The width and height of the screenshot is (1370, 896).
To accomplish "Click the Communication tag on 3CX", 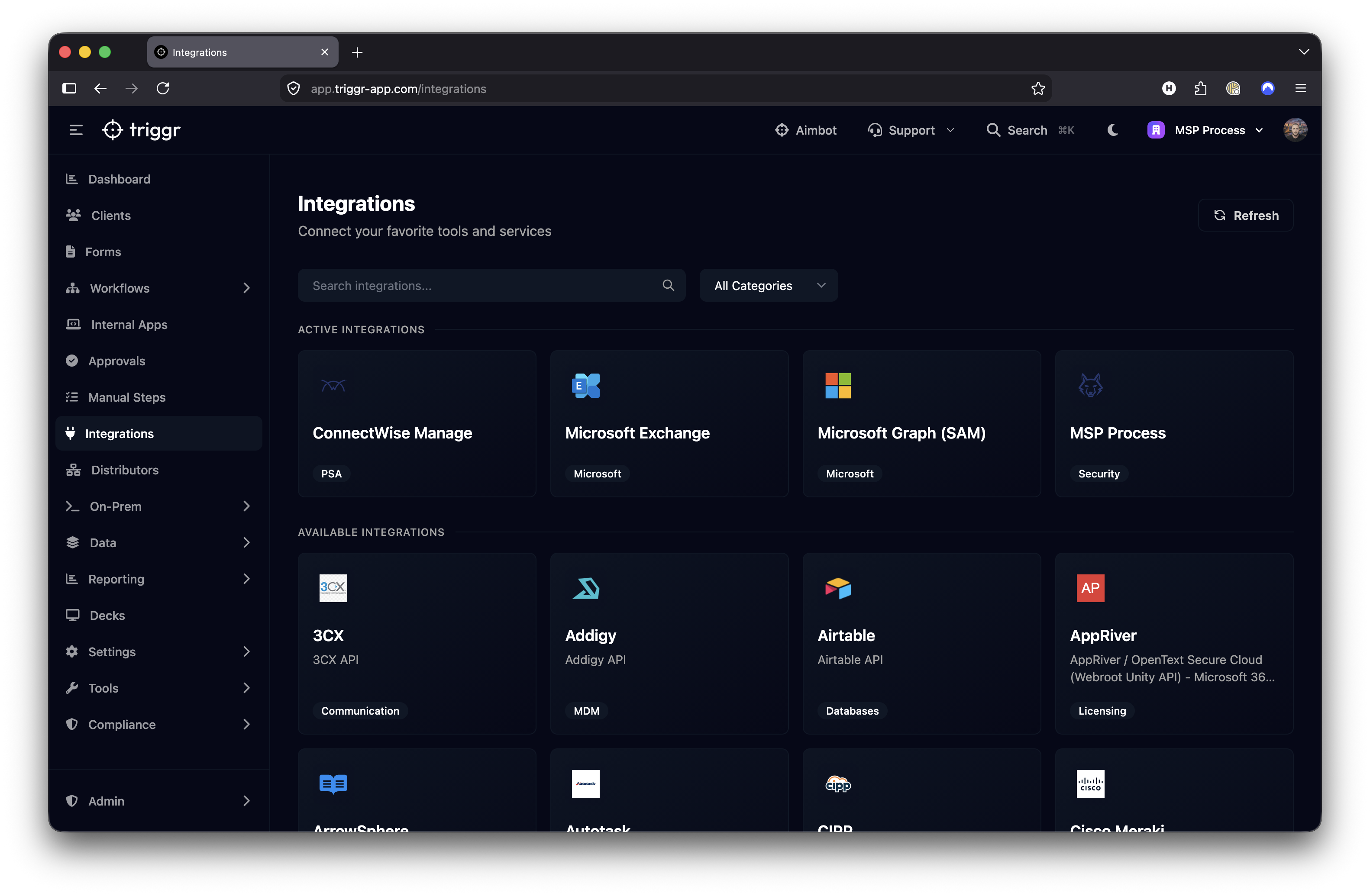I will pyautogui.click(x=360, y=711).
